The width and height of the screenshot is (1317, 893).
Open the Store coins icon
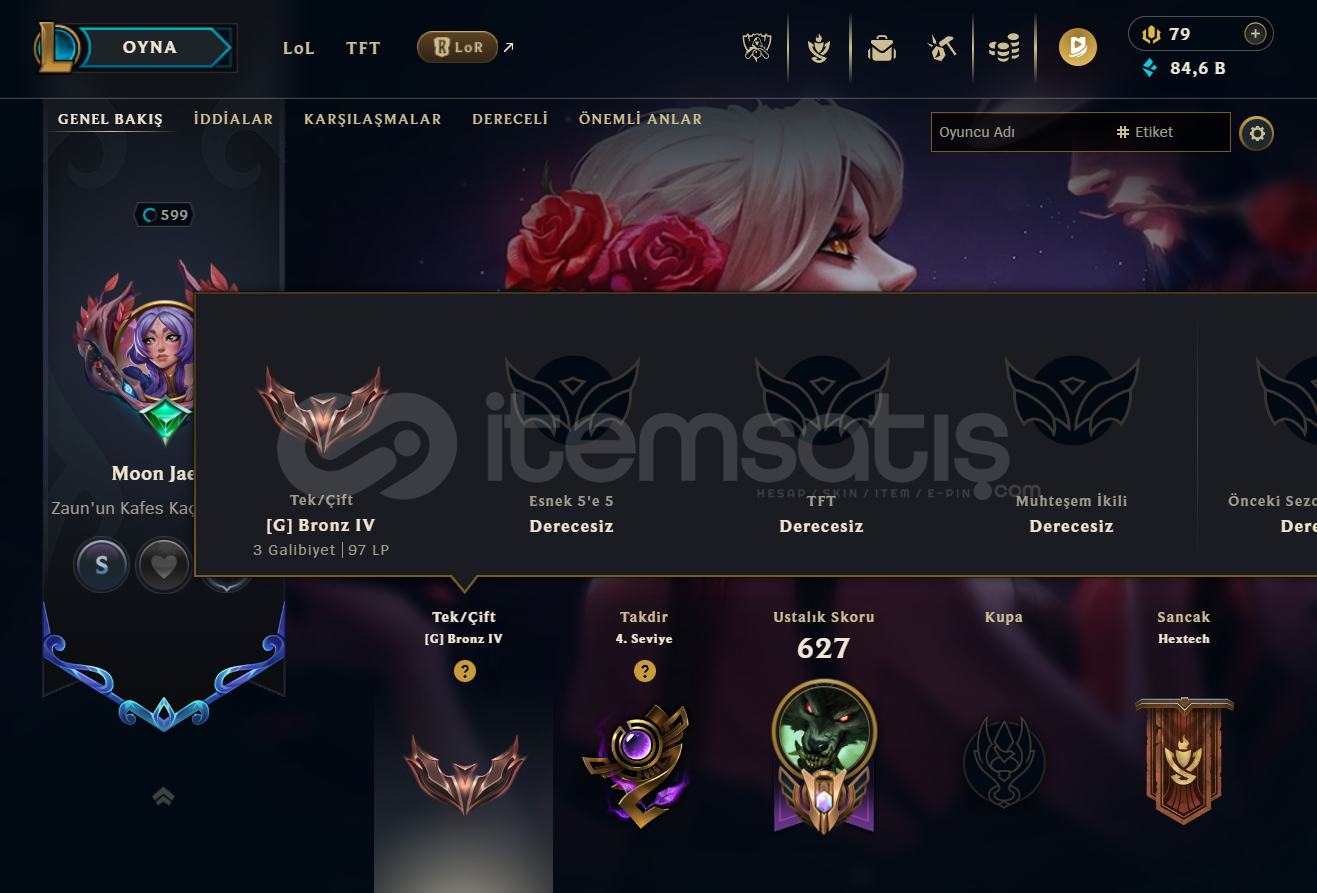(1004, 47)
